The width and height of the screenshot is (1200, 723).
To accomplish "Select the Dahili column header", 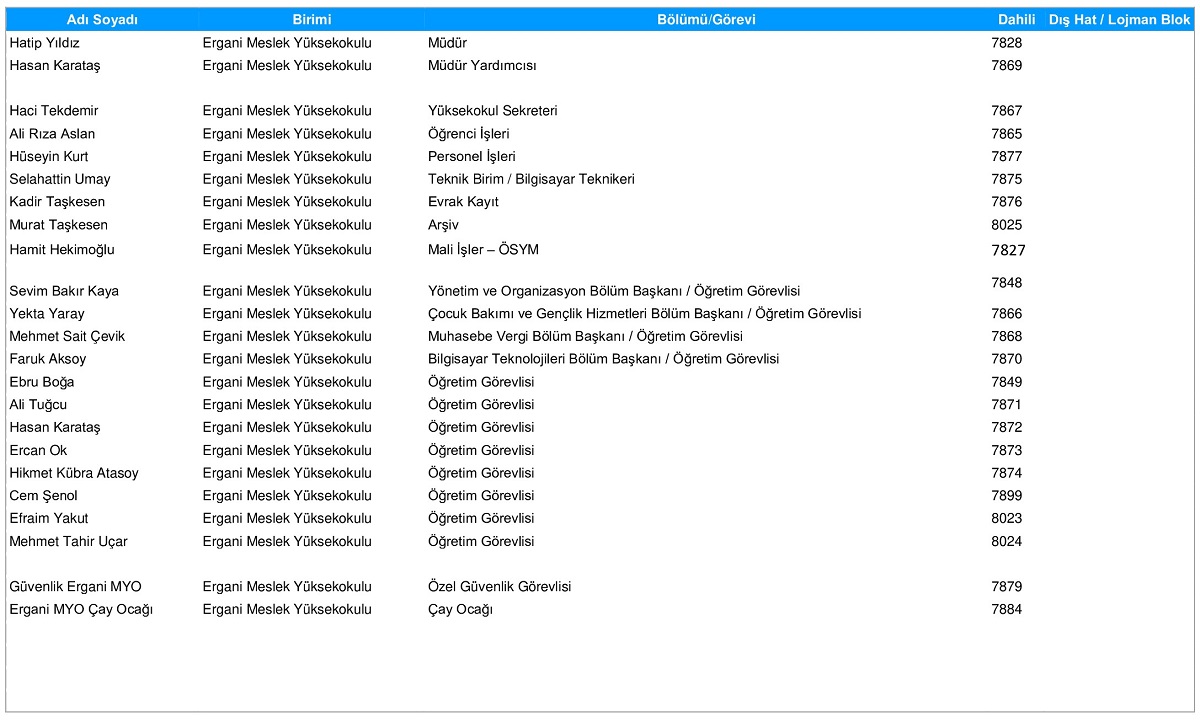I will click(x=1017, y=20).
